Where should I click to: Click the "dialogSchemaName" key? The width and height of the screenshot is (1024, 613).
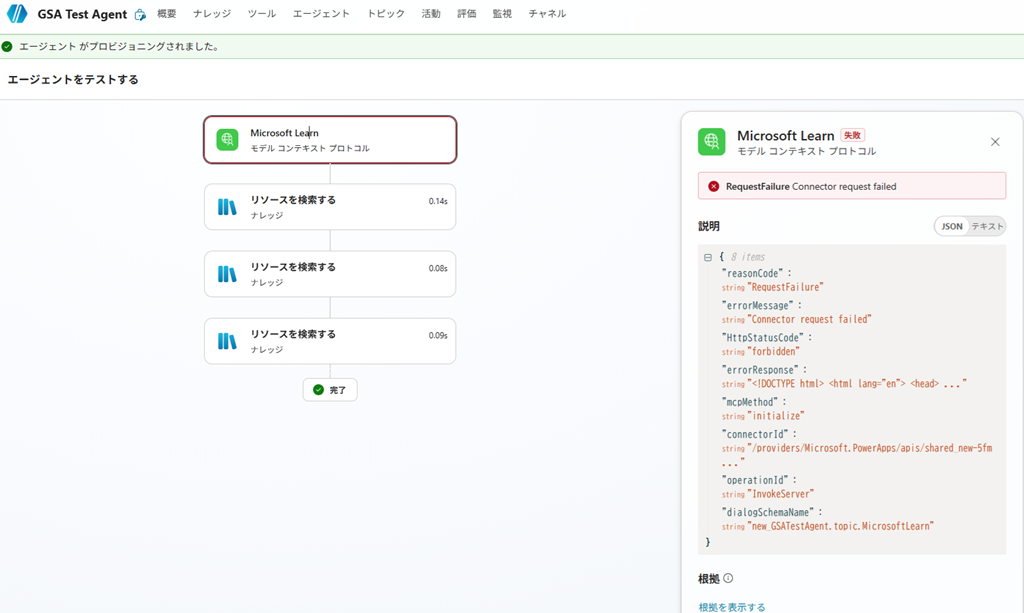(x=768, y=512)
